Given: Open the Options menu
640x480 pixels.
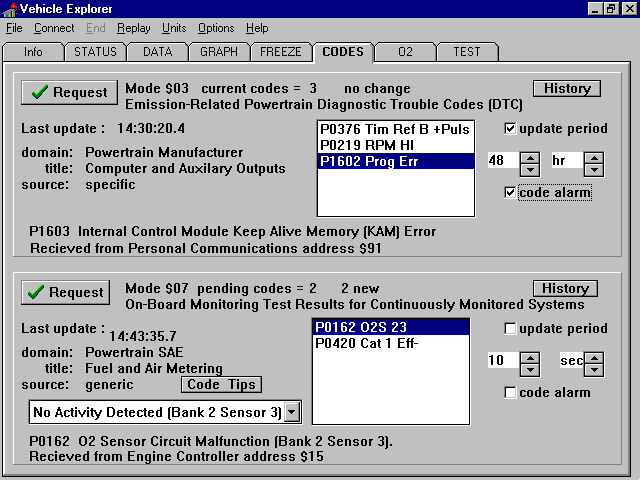Looking at the screenshot, I should pyautogui.click(x=216, y=28).
